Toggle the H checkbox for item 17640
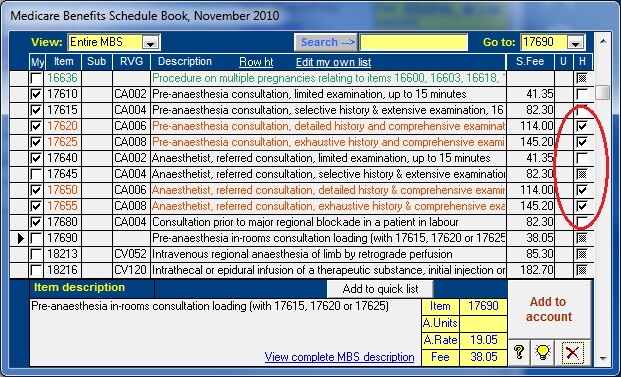Screen dimensions: 621x377 (x=582, y=158)
